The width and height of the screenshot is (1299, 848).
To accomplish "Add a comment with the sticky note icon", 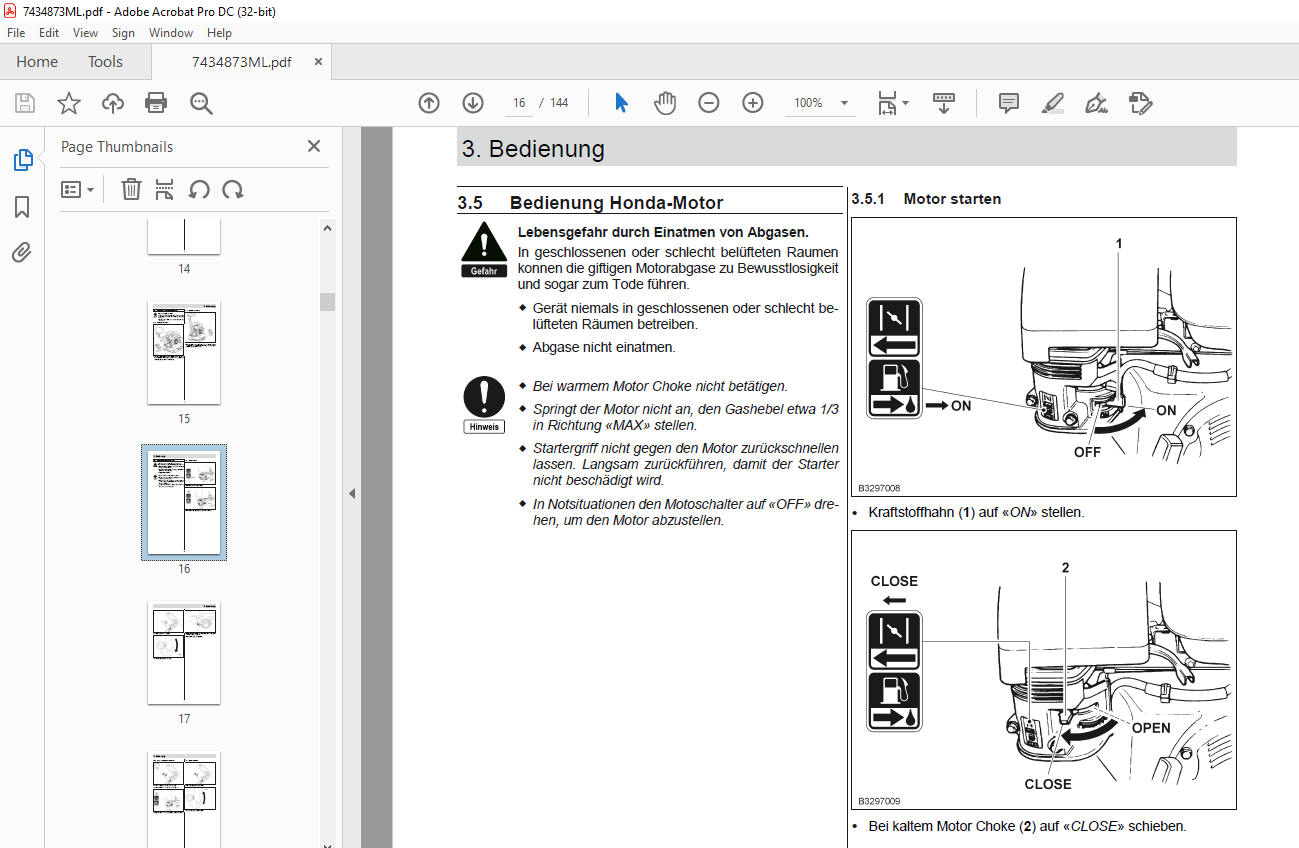I will pyautogui.click(x=1009, y=103).
